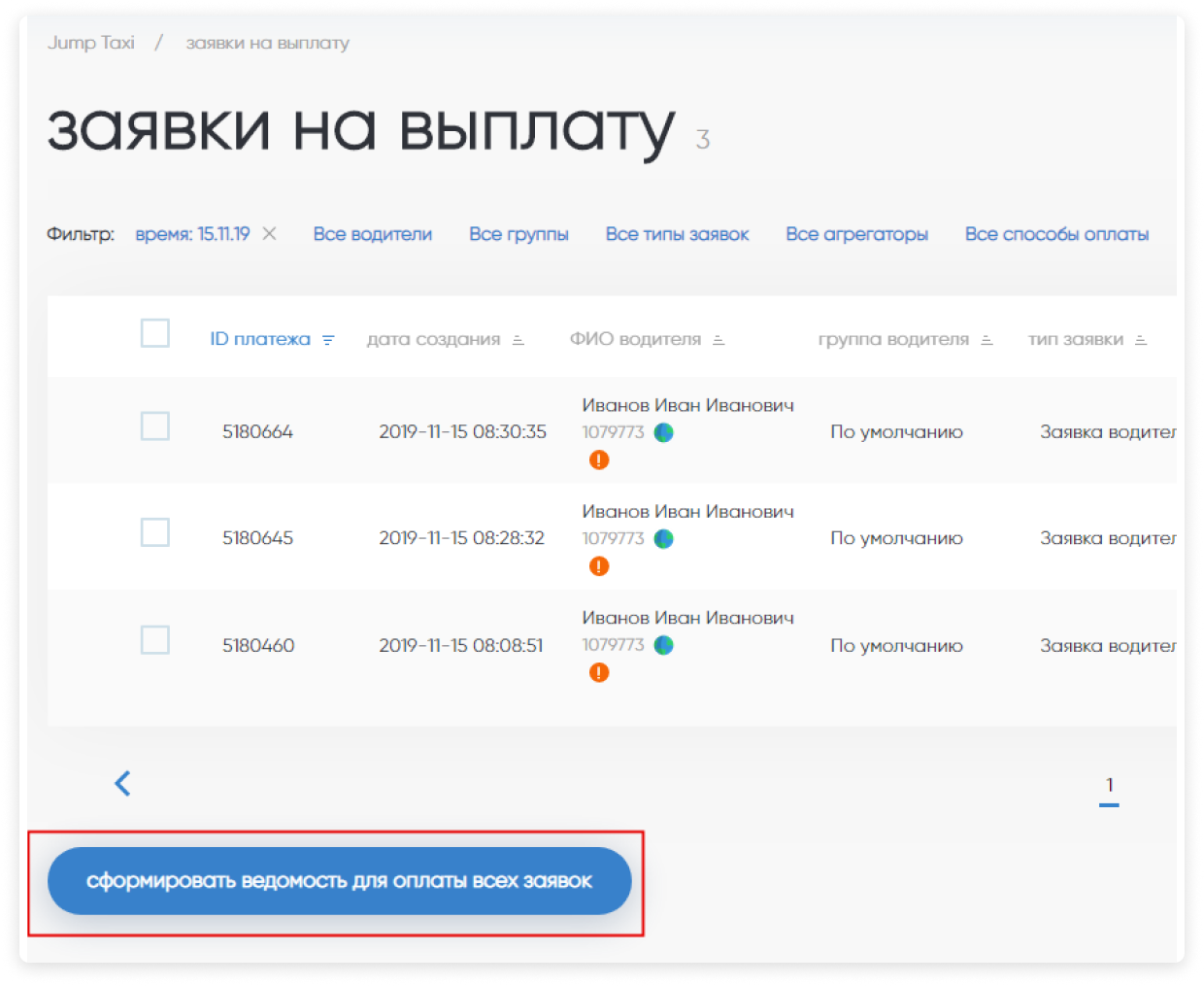The image size is (1204, 986).
Task: Select the checkbox for payment 5180645
Action: coord(155,532)
